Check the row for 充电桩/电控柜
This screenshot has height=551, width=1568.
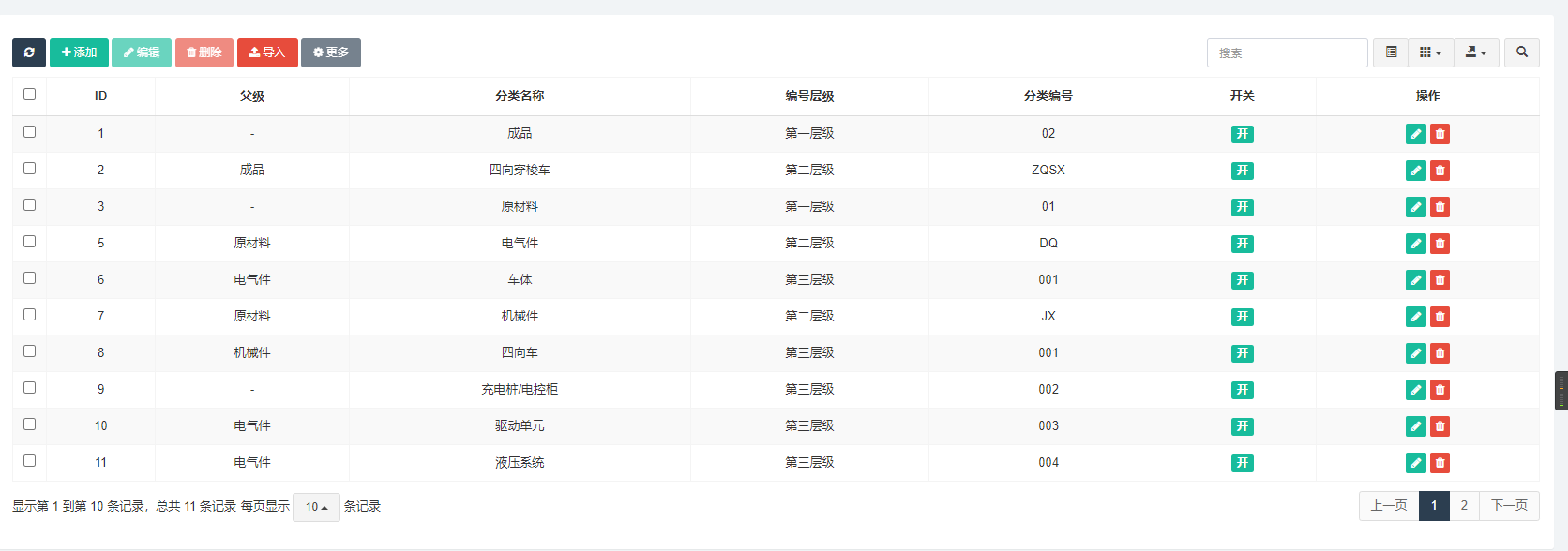click(30, 388)
